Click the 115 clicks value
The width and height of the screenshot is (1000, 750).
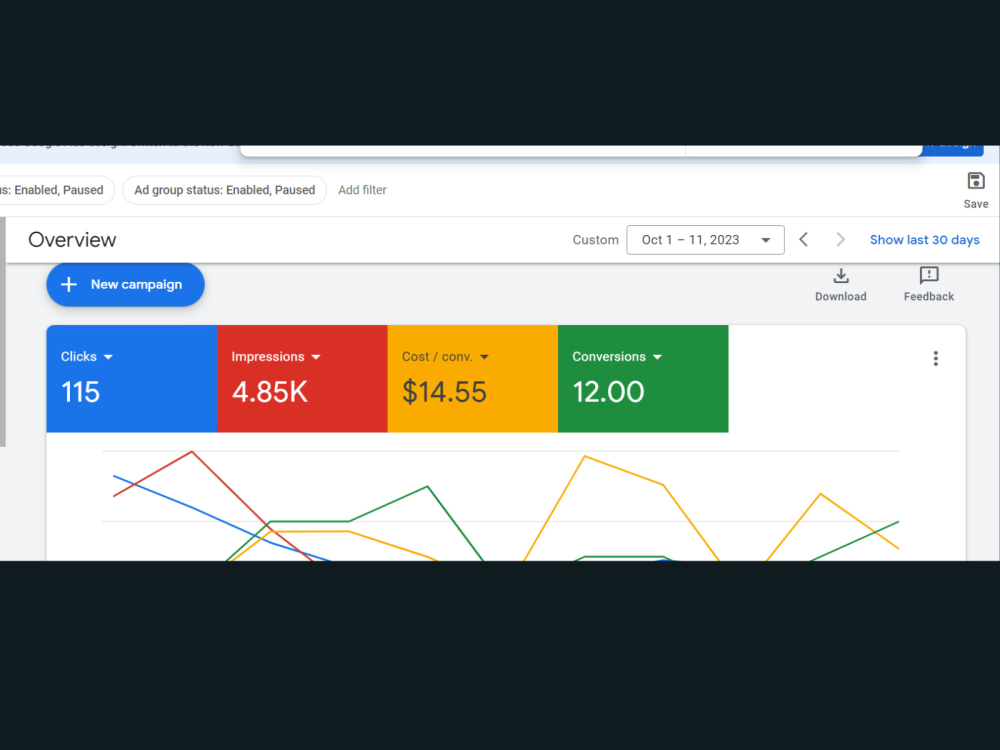coord(80,392)
